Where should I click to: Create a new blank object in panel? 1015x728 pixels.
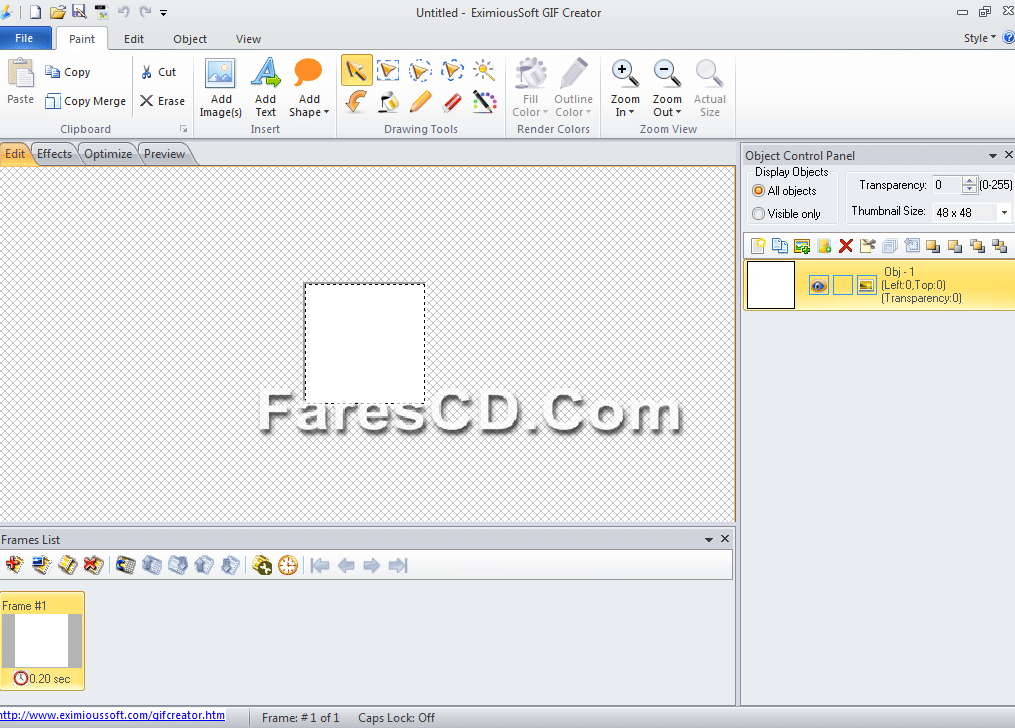[758, 246]
